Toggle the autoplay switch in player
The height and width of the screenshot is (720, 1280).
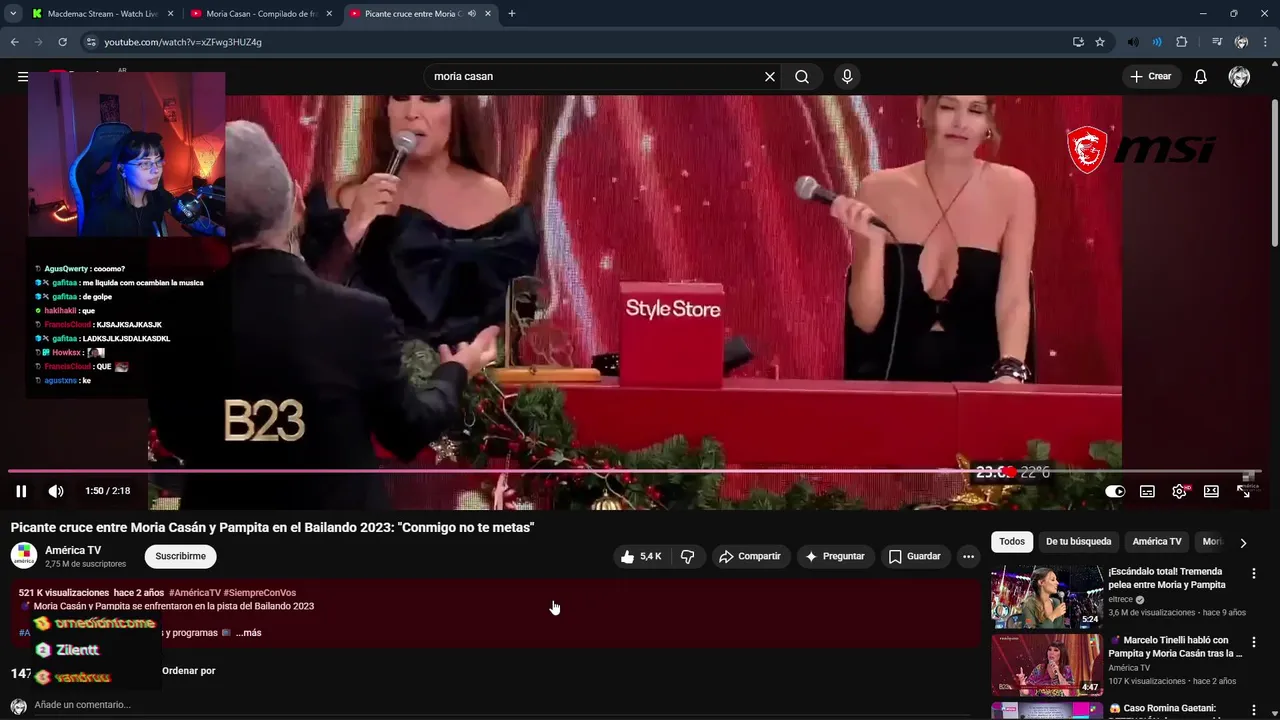coord(1115,491)
